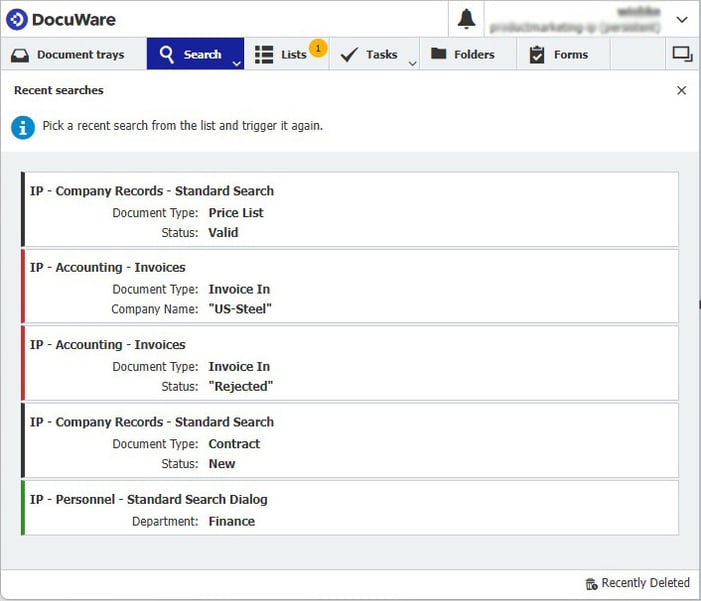Run the Price List Valid search
Screen dimensions: 701x601
pyautogui.click(x=350, y=210)
